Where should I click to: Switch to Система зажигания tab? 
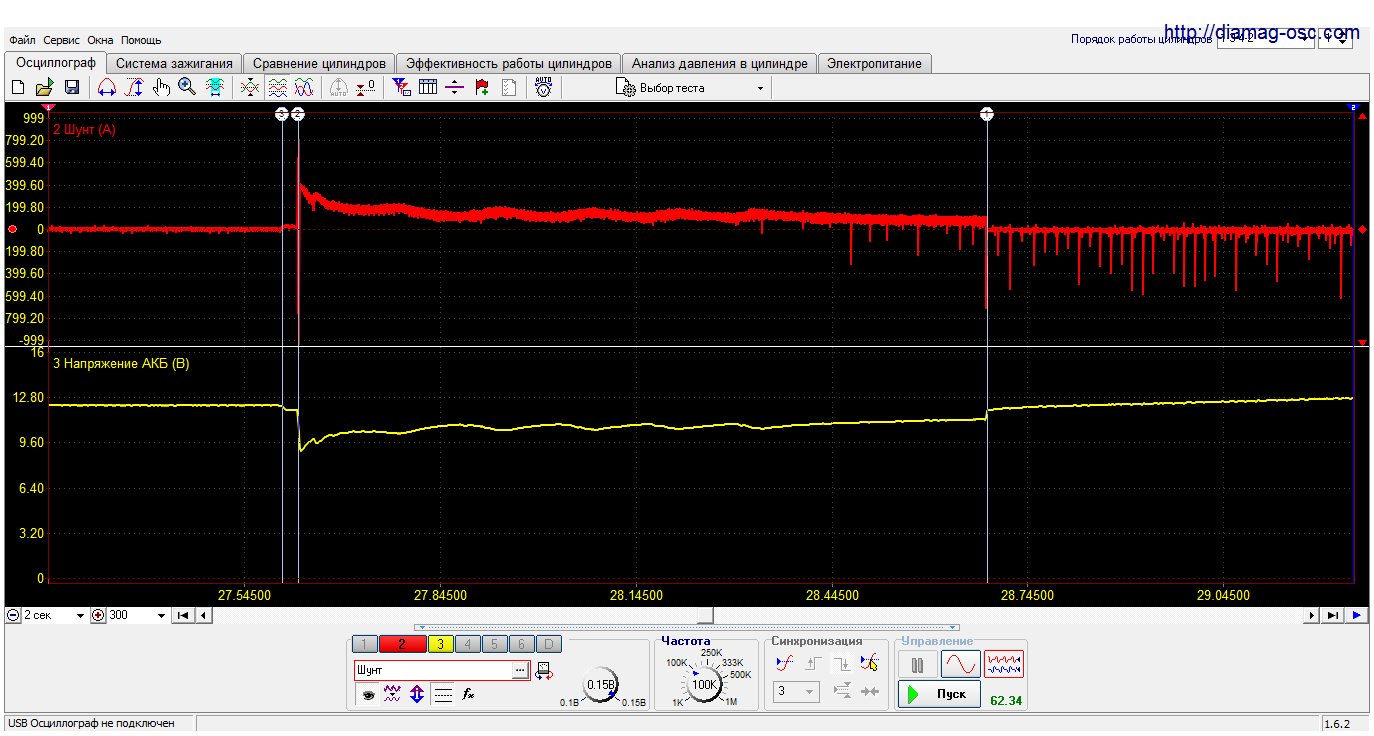pos(174,63)
